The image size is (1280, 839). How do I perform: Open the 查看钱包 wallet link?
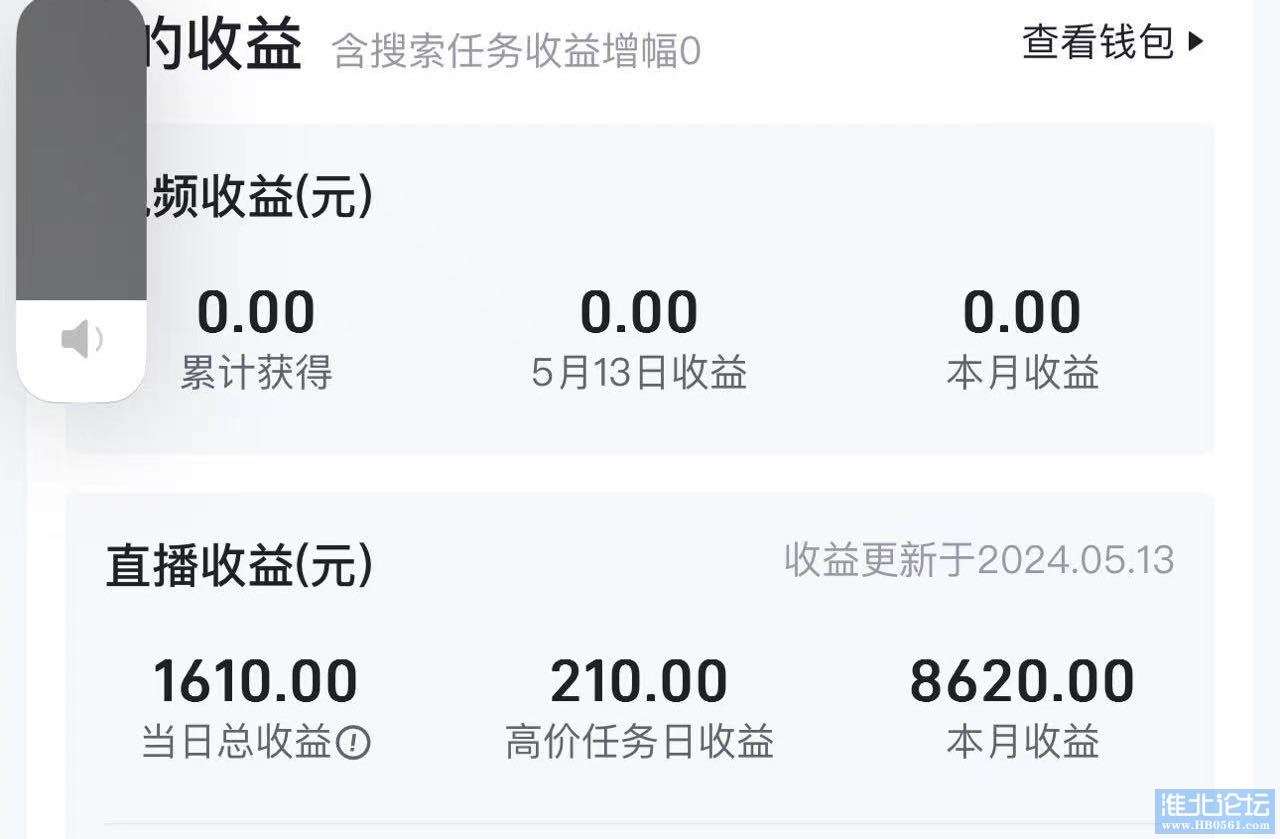1098,42
